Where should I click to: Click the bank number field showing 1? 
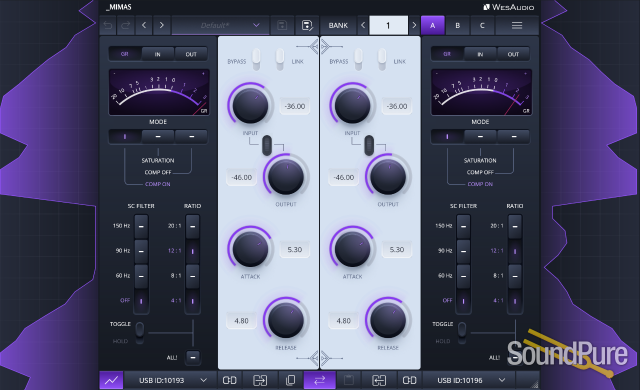tap(388, 25)
